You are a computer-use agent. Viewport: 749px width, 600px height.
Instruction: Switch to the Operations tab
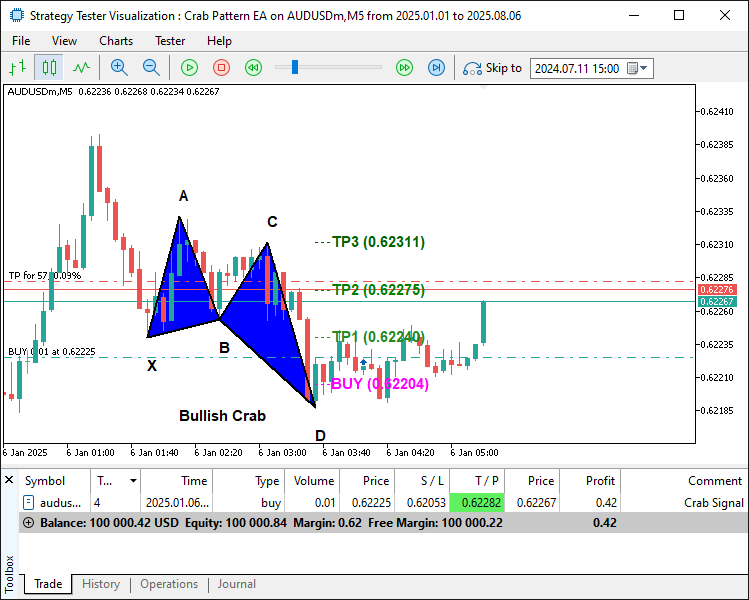tap(169, 584)
